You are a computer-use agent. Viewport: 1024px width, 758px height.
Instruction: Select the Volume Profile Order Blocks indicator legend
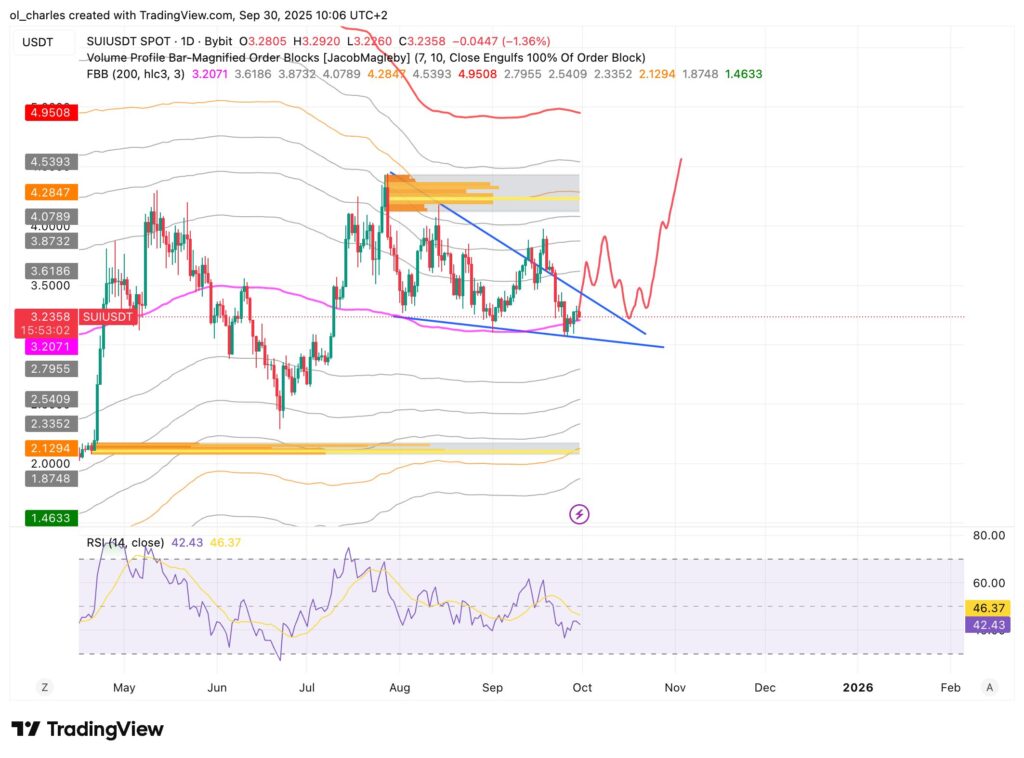click(x=365, y=58)
